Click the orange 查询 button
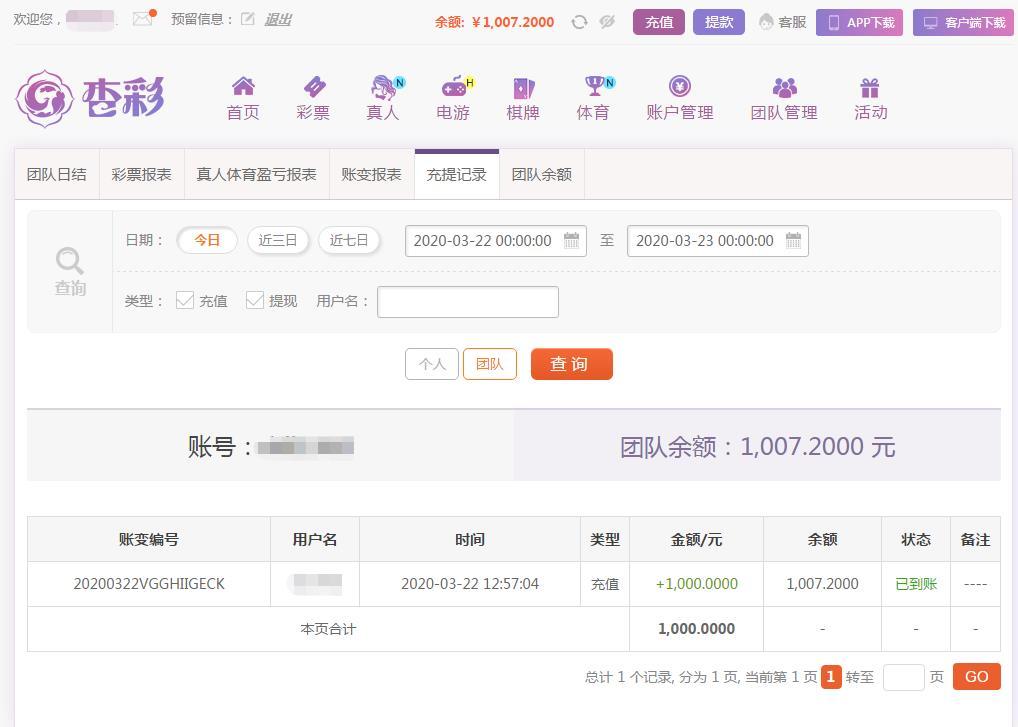This screenshot has width=1018, height=727. (571, 364)
